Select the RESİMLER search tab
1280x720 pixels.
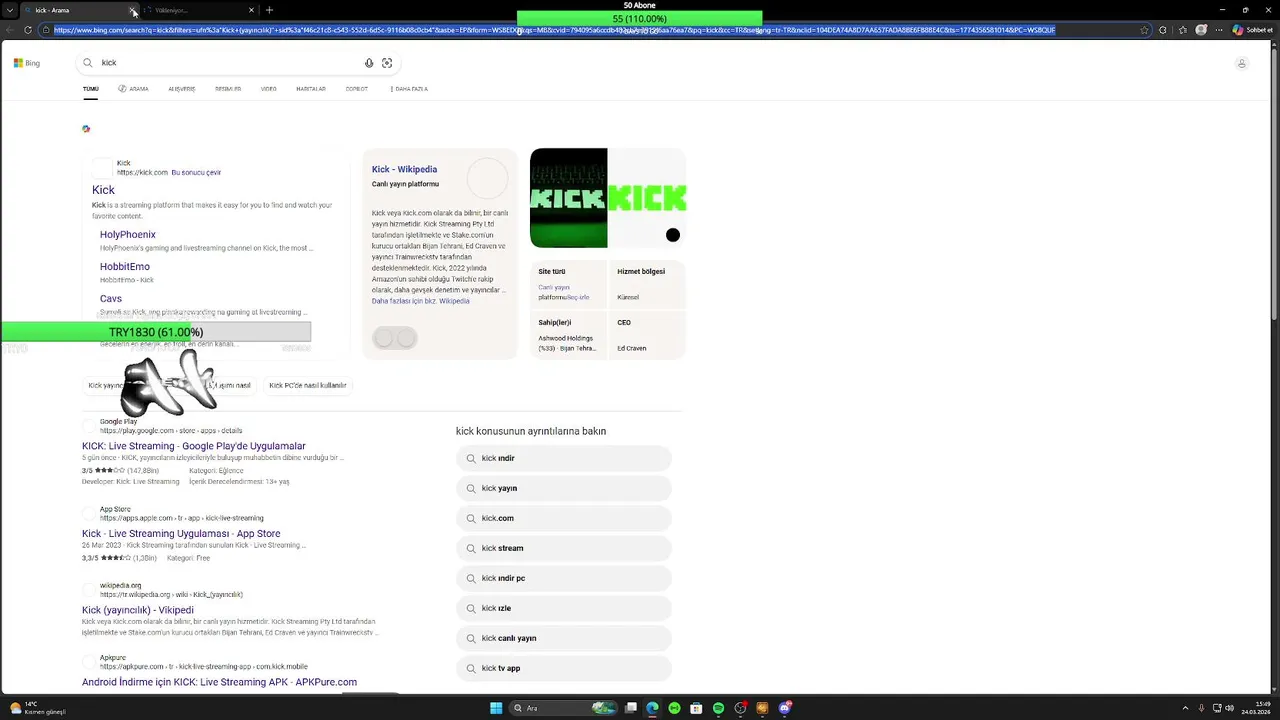tap(228, 89)
